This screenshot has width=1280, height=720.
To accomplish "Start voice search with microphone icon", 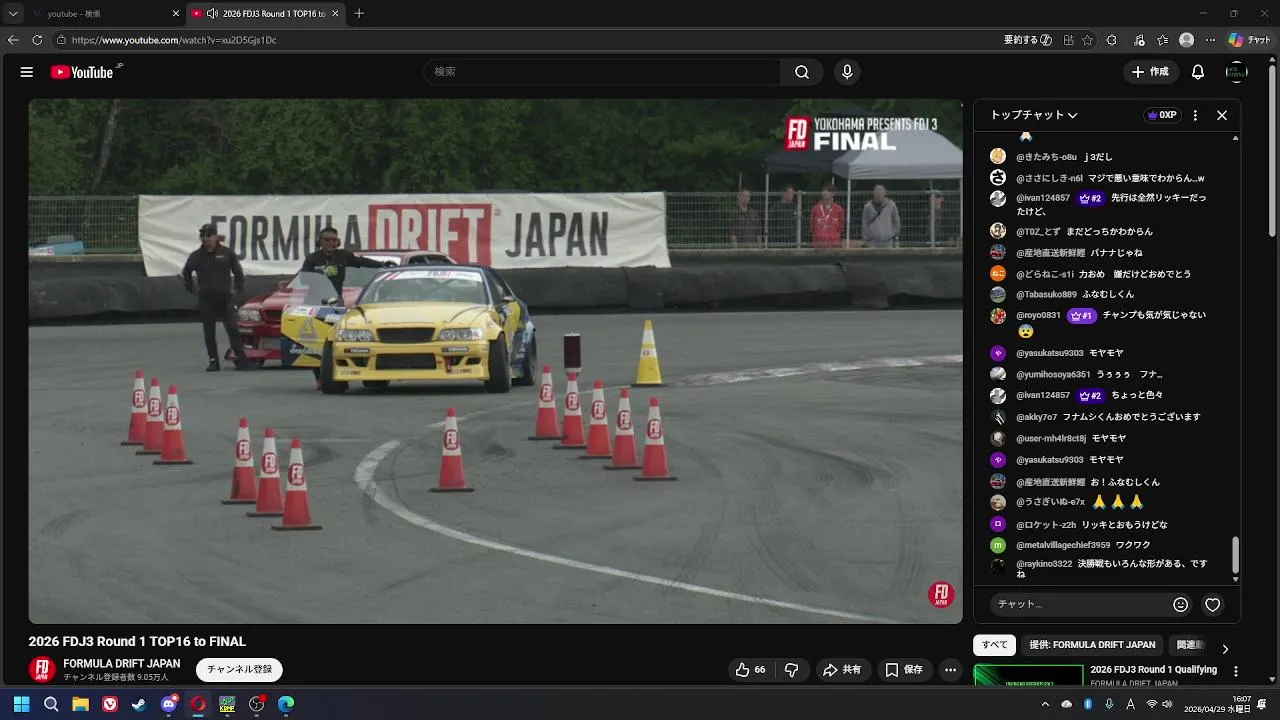I will point(847,72).
